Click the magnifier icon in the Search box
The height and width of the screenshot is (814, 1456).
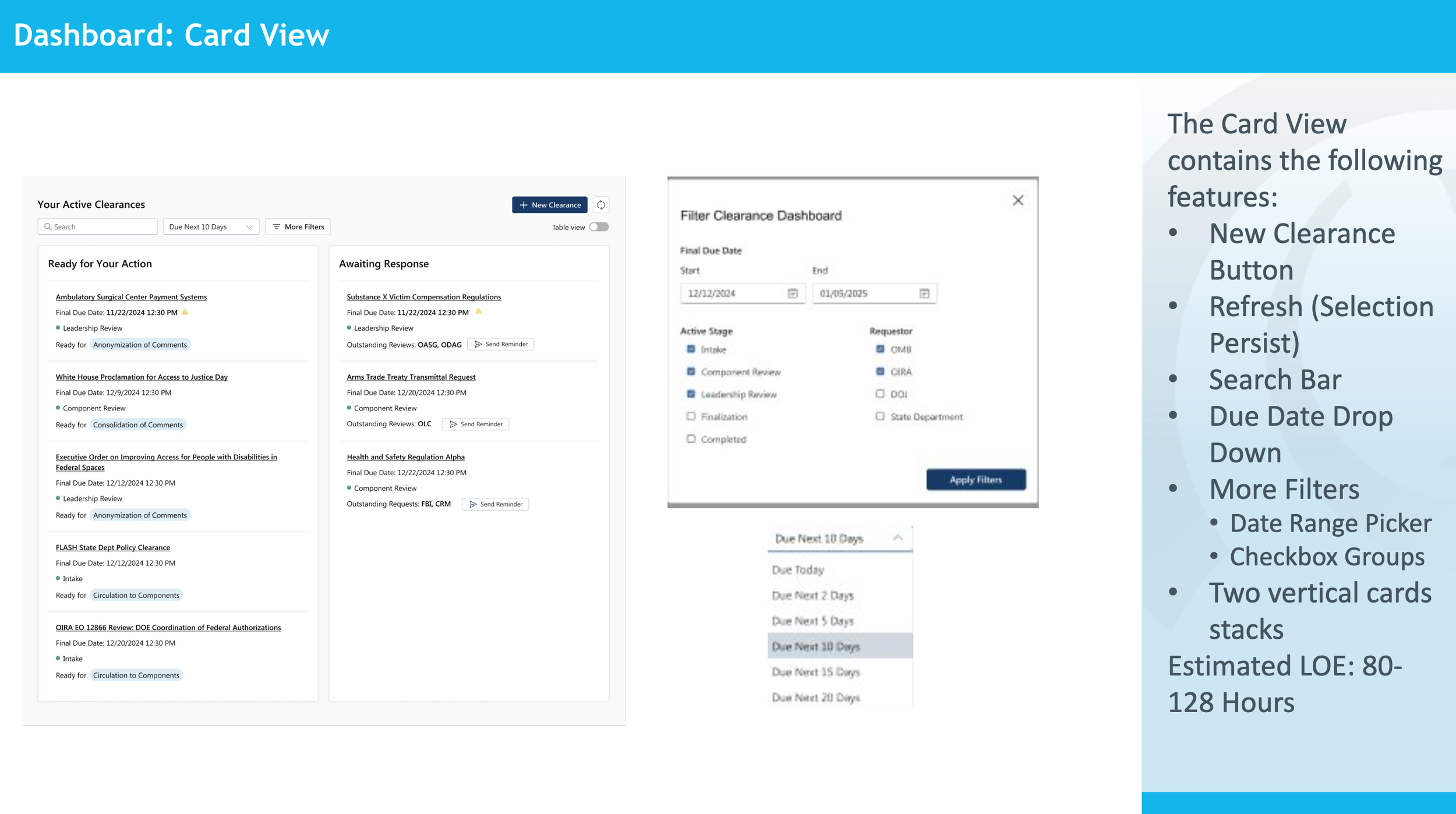pyautogui.click(x=48, y=227)
